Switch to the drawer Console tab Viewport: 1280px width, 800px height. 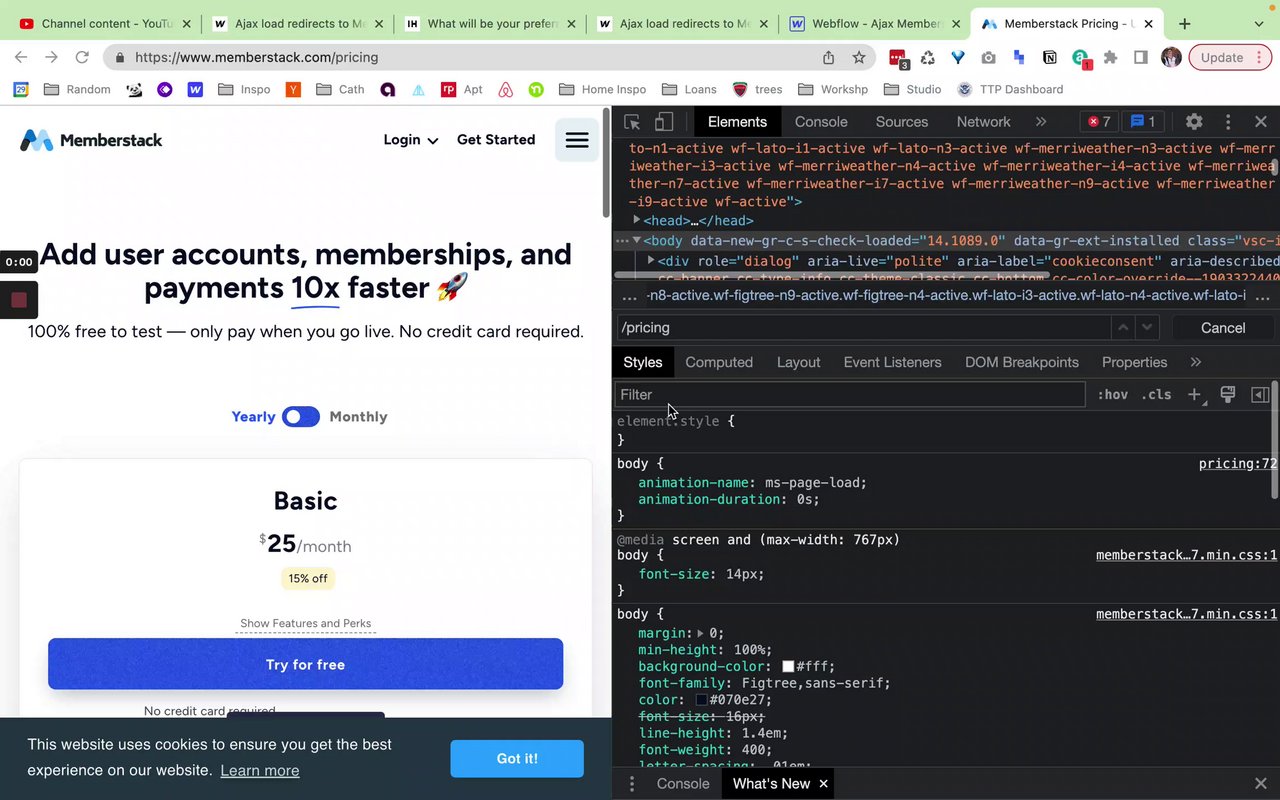tap(683, 783)
